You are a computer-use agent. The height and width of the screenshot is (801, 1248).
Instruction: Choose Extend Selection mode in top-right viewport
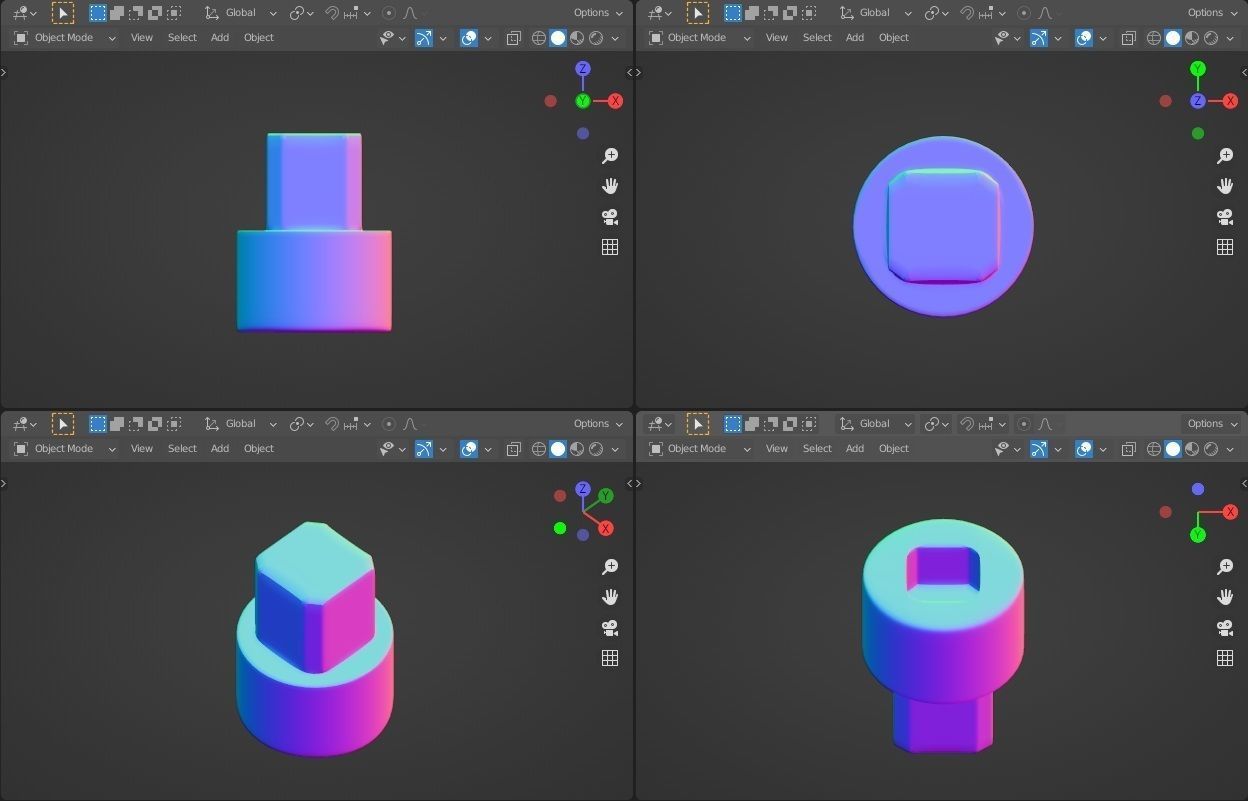[752, 13]
